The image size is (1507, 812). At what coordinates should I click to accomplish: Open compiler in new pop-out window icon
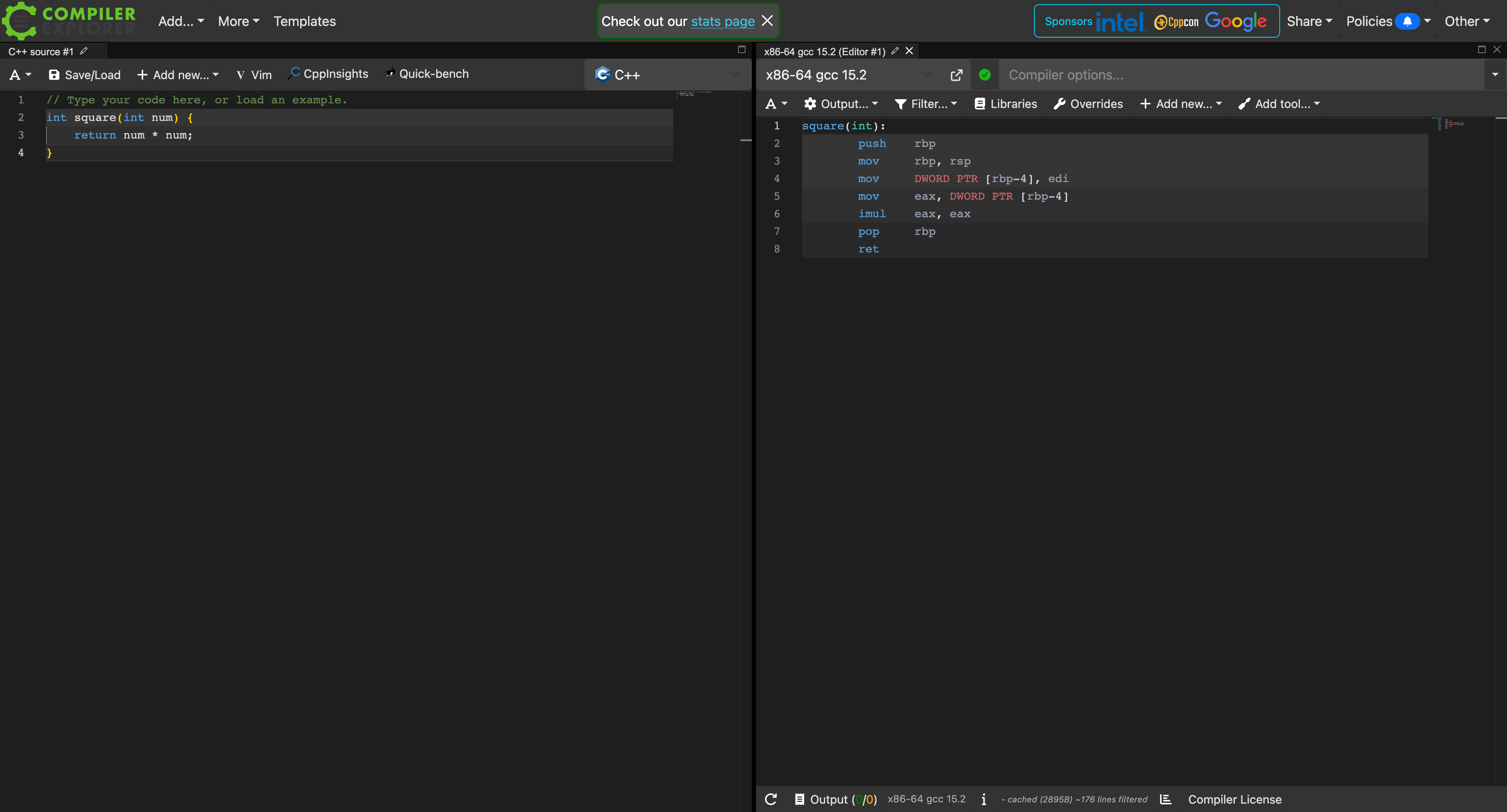[x=956, y=75]
